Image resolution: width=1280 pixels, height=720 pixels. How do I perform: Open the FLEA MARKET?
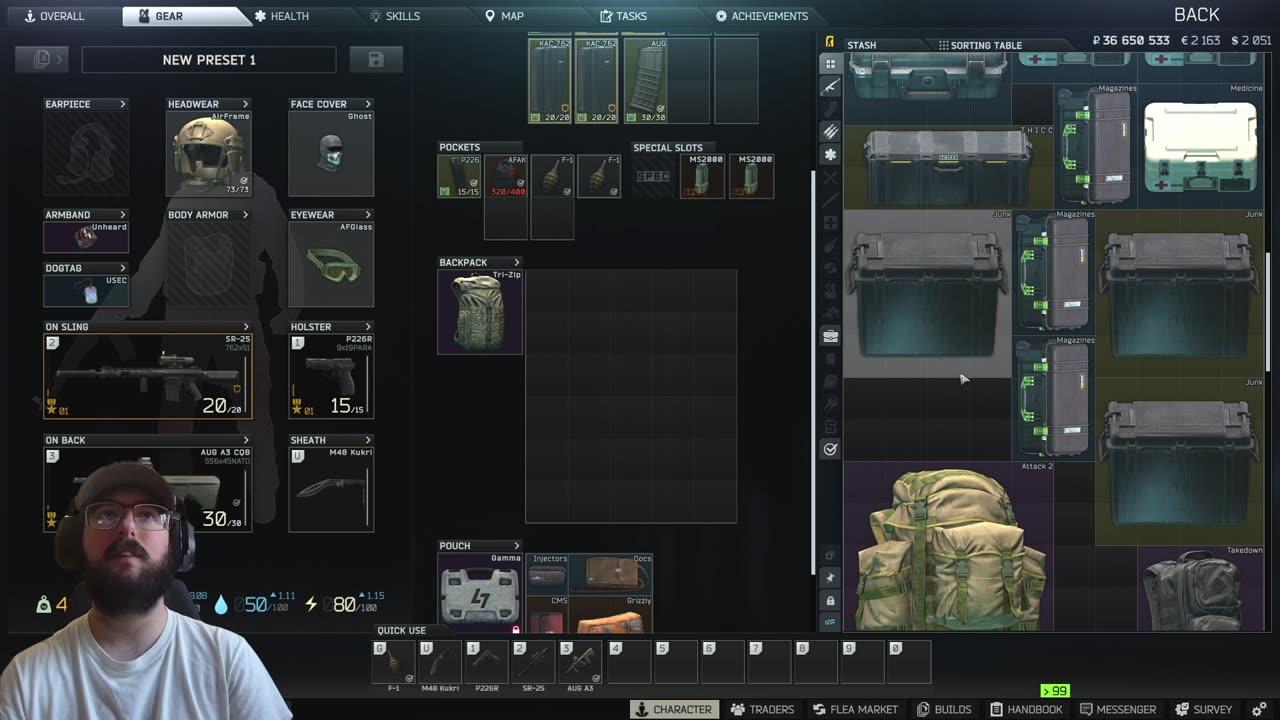(855, 709)
